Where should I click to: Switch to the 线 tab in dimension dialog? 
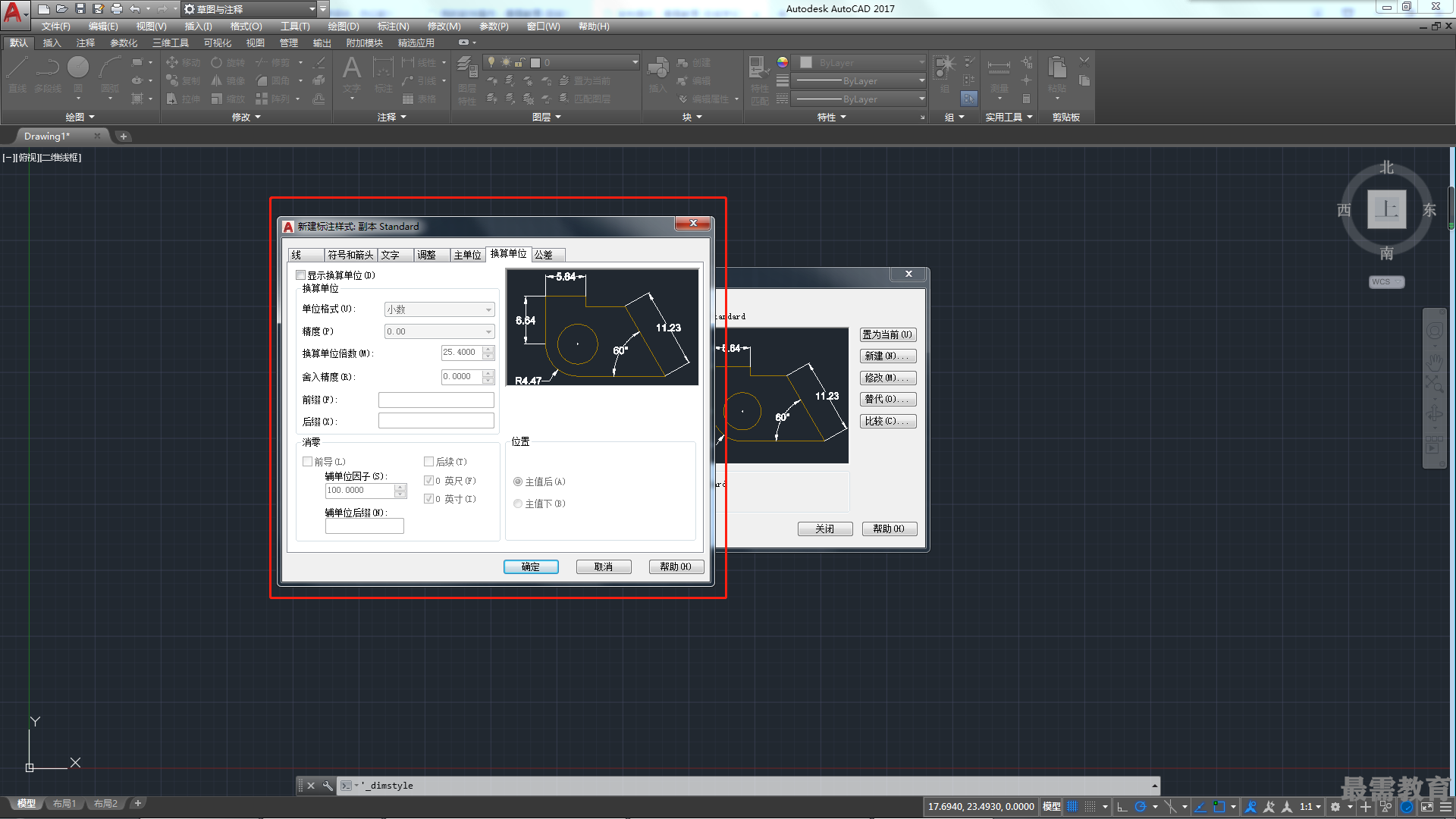coord(306,256)
